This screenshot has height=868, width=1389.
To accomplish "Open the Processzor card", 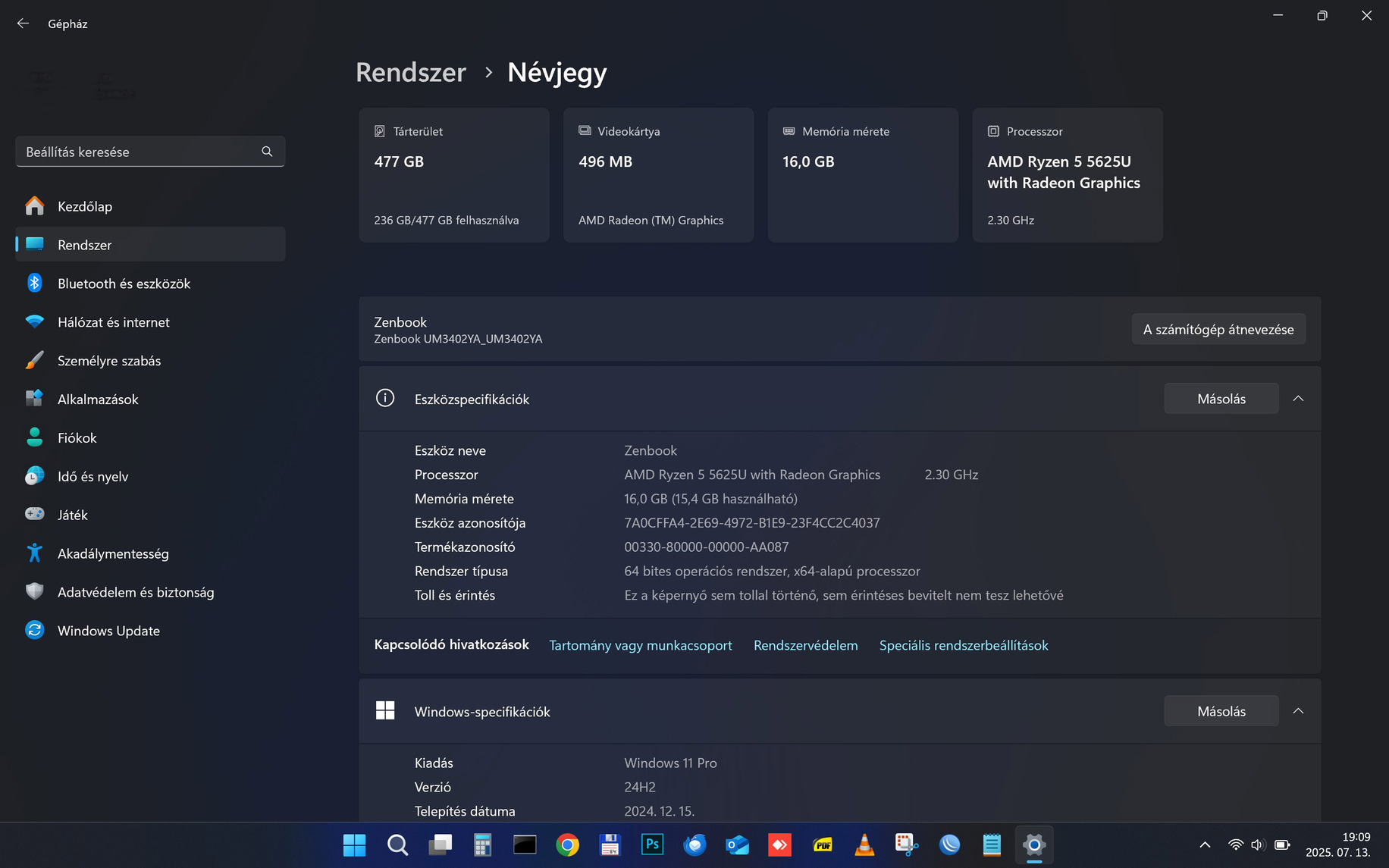I will tap(1068, 175).
